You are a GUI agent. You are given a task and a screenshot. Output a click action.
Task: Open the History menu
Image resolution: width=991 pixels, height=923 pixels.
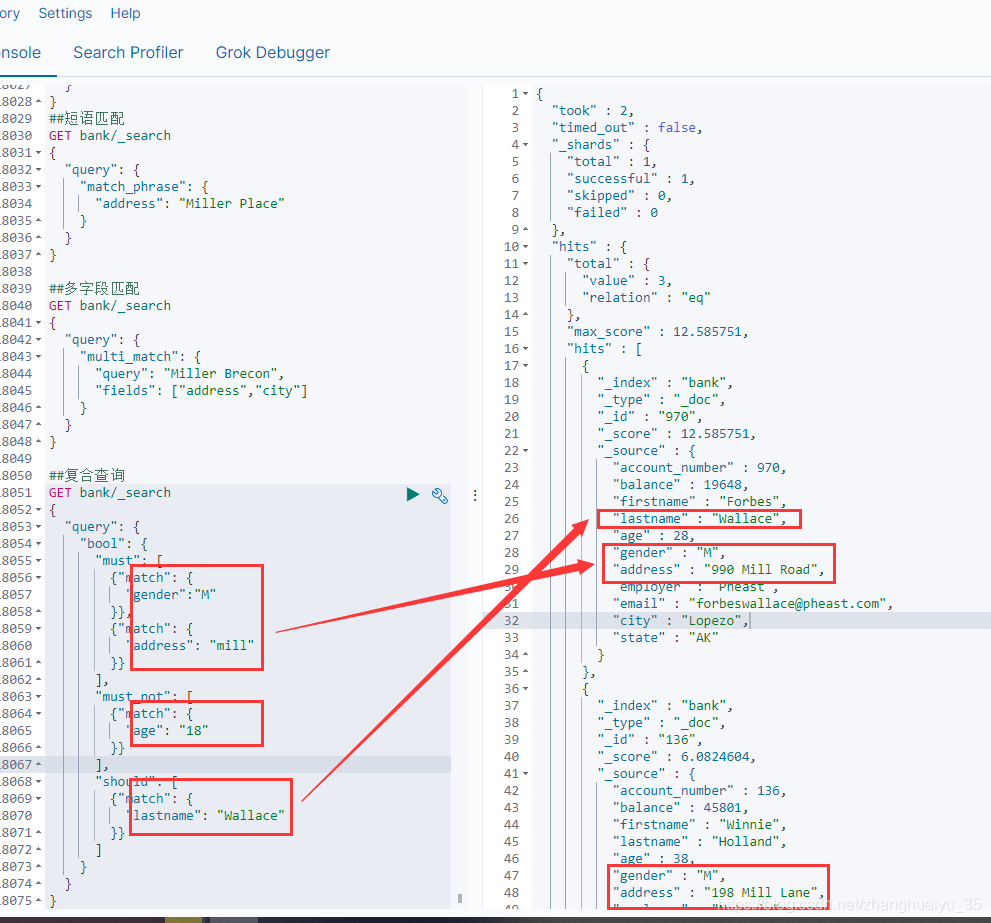point(8,13)
